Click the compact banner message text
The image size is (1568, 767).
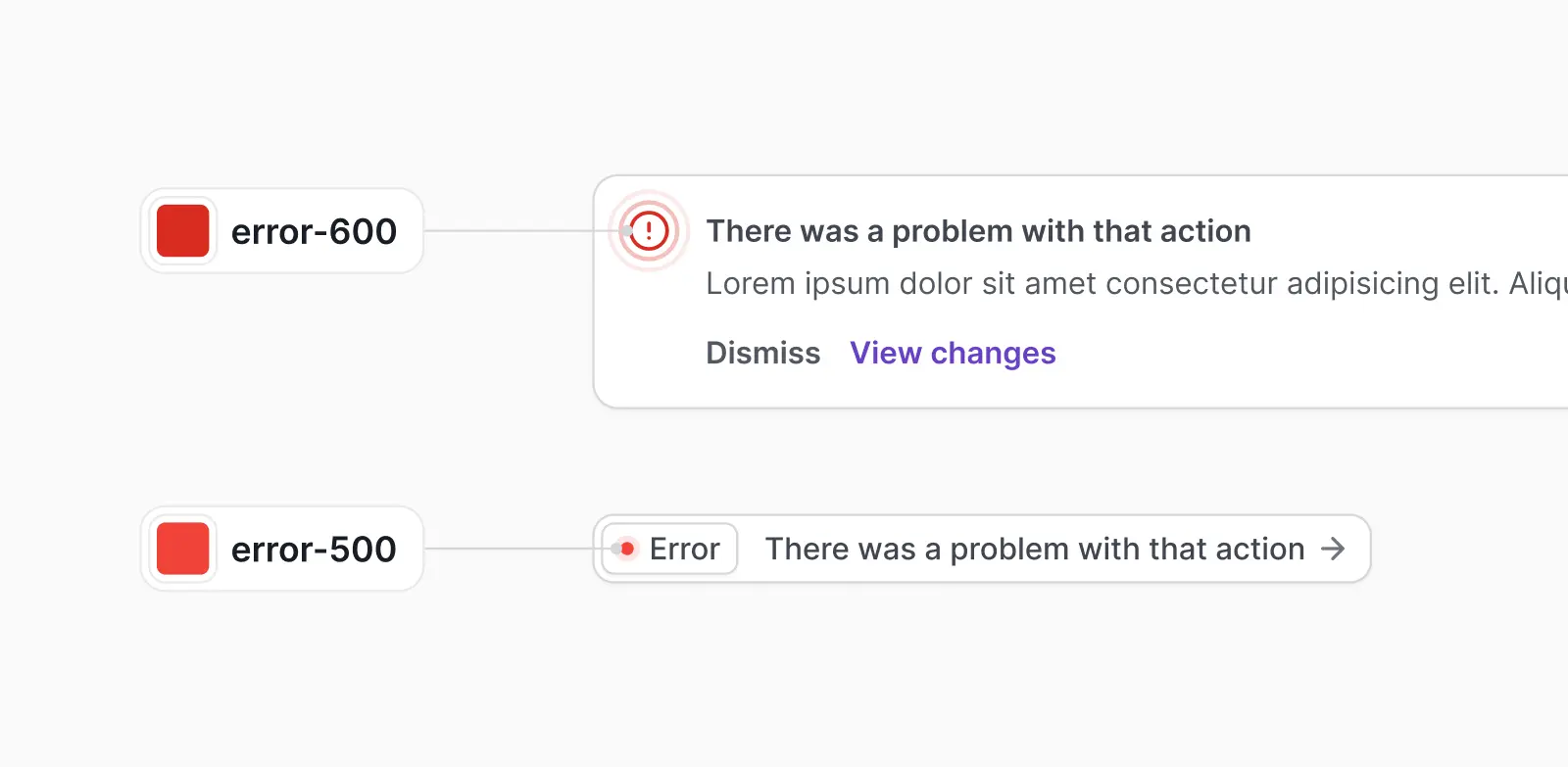click(1035, 549)
